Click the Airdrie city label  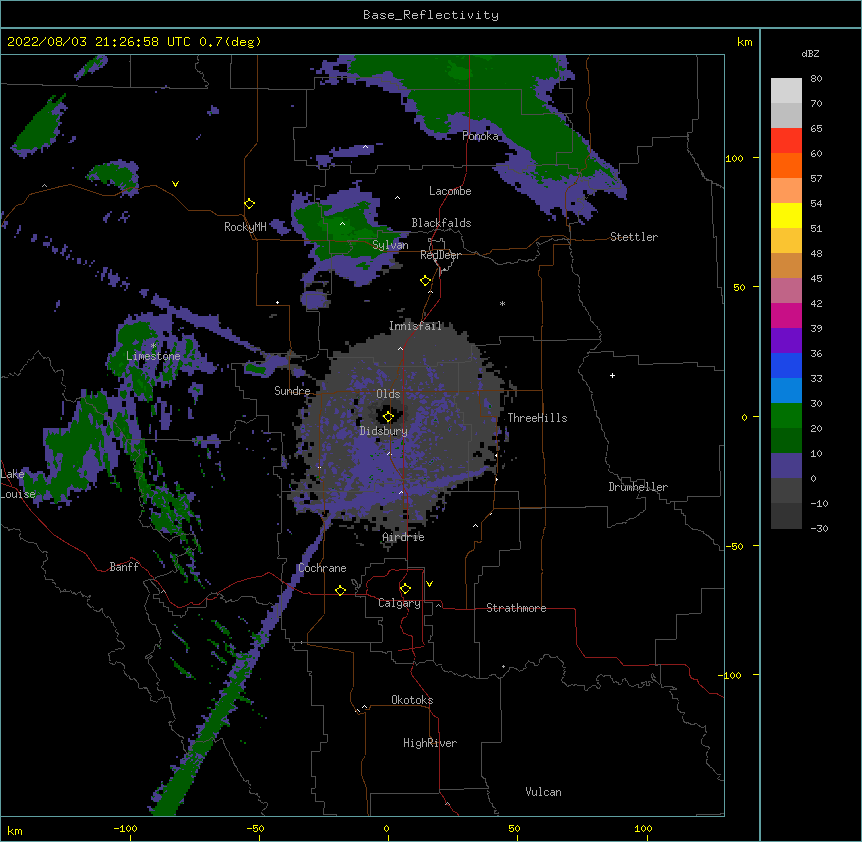[x=404, y=537]
